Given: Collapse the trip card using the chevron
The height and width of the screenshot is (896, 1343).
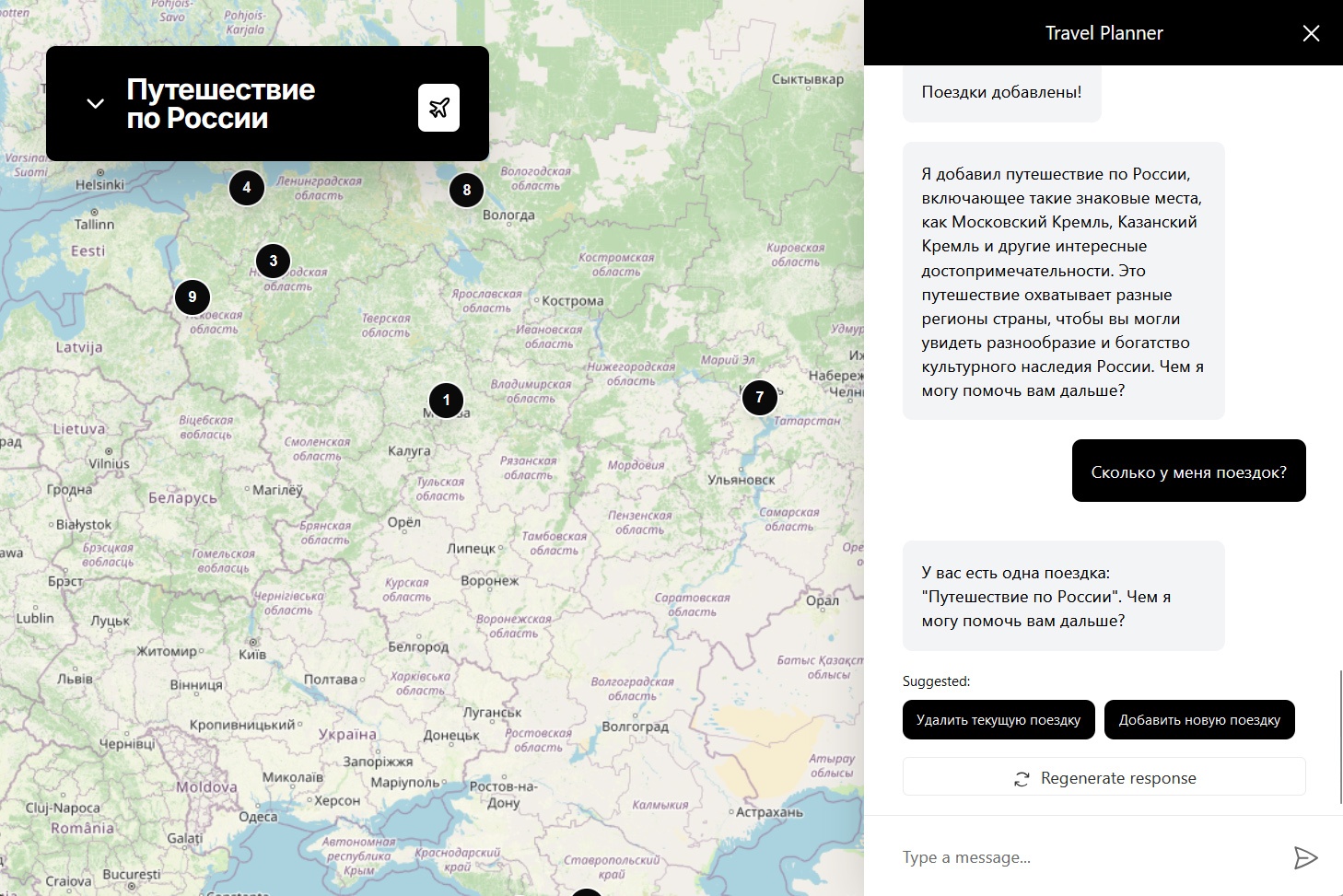Looking at the screenshot, I should point(95,103).
